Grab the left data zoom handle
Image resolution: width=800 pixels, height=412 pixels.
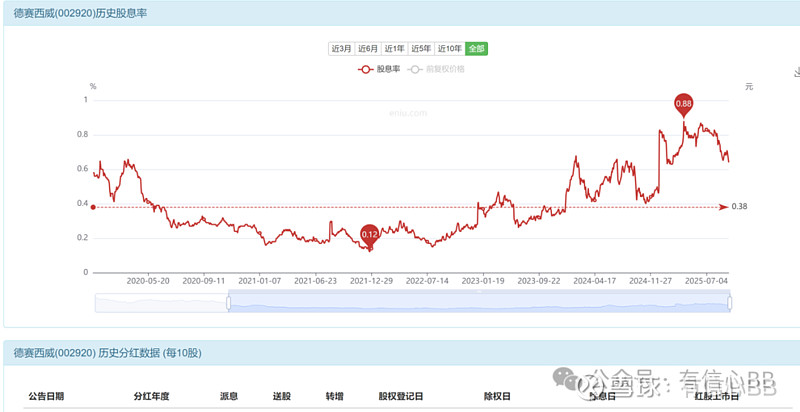pos(229,303)
